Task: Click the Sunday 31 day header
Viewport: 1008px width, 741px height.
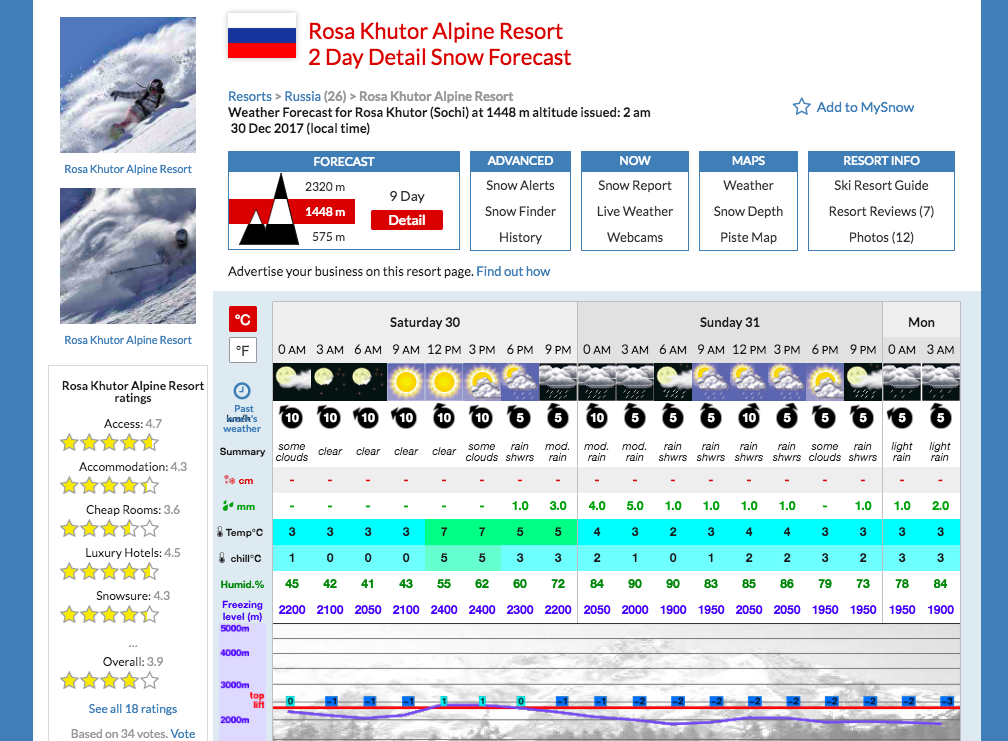Action: [x=730, y=322]
